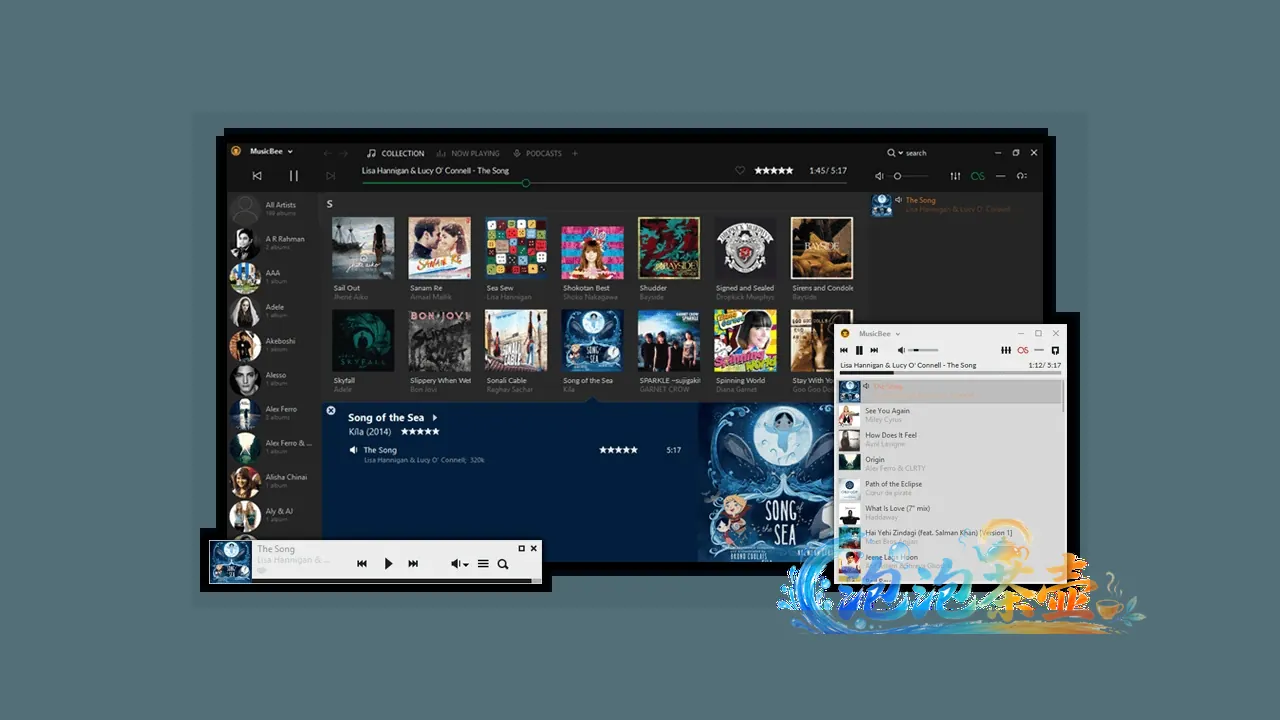This screenshot has height=720, width=1280.
Task: Set the now-playing track star rating
Action: [x=774, y=171]
